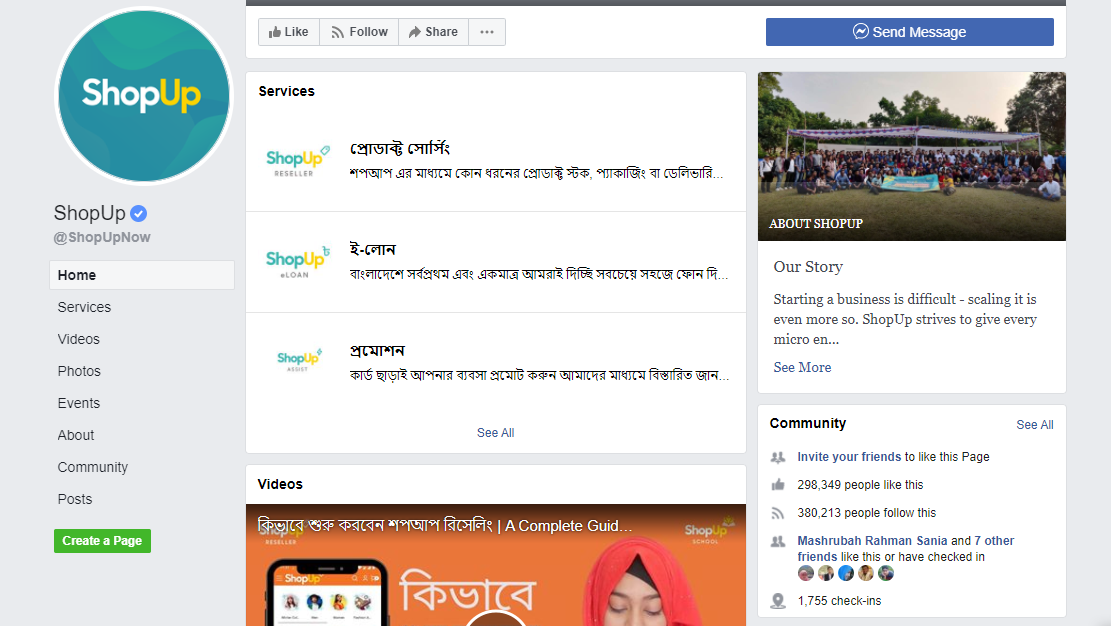Click a friend avatar in Community section

(x=805, y=572)
